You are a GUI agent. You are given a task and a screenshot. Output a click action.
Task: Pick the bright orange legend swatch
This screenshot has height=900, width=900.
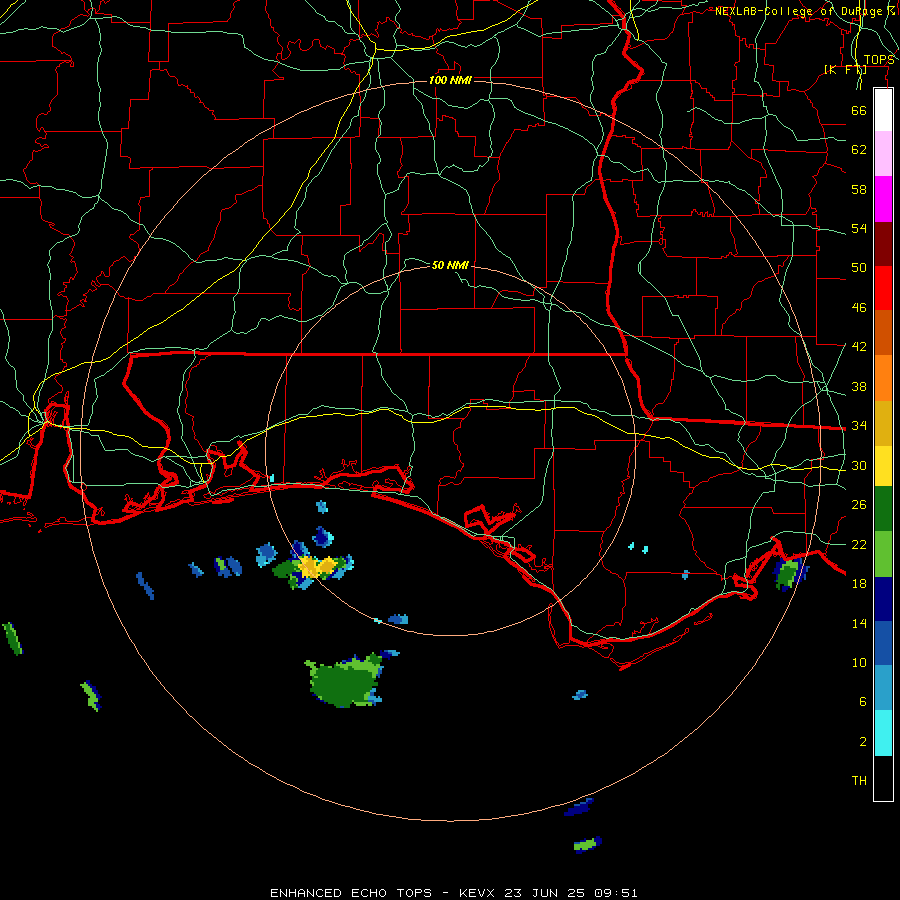click(x=883, y=378)
